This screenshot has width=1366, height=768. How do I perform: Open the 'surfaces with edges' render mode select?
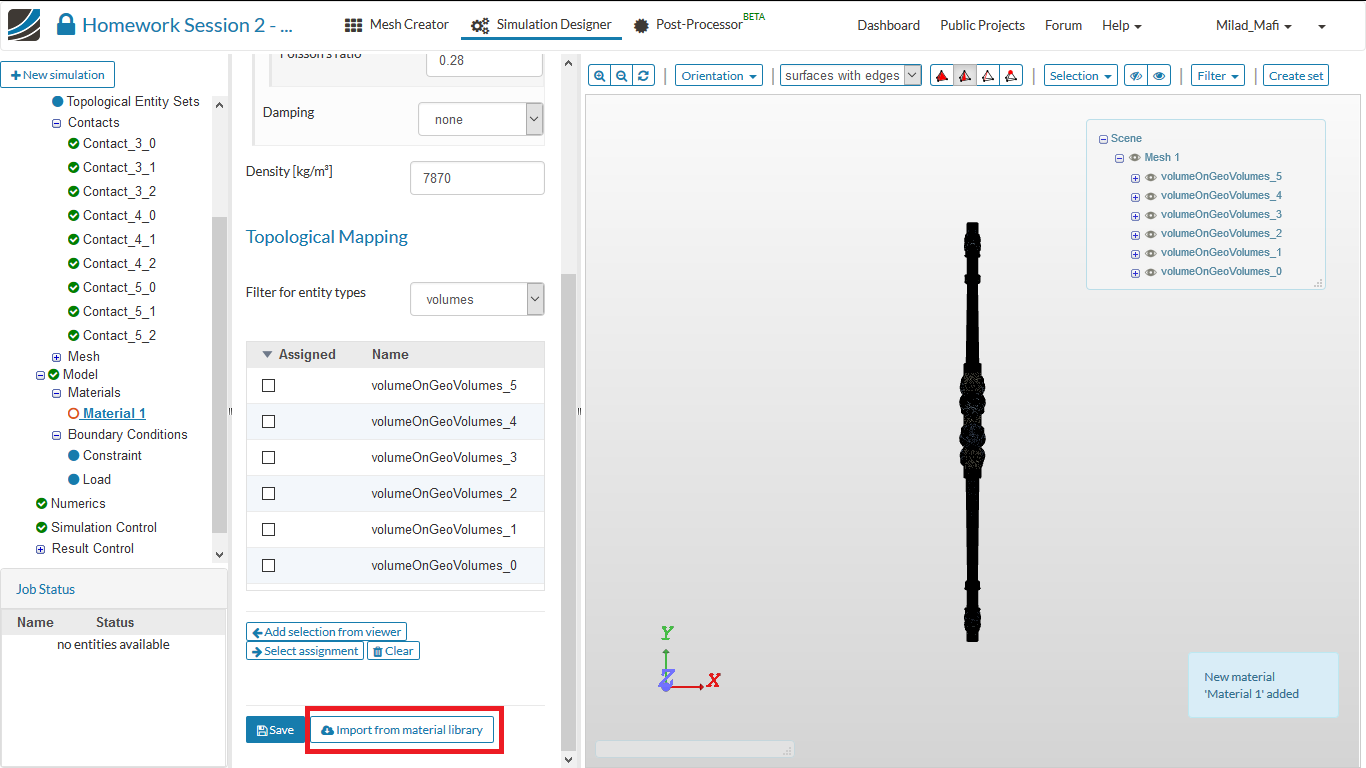(x=851, y=76)
